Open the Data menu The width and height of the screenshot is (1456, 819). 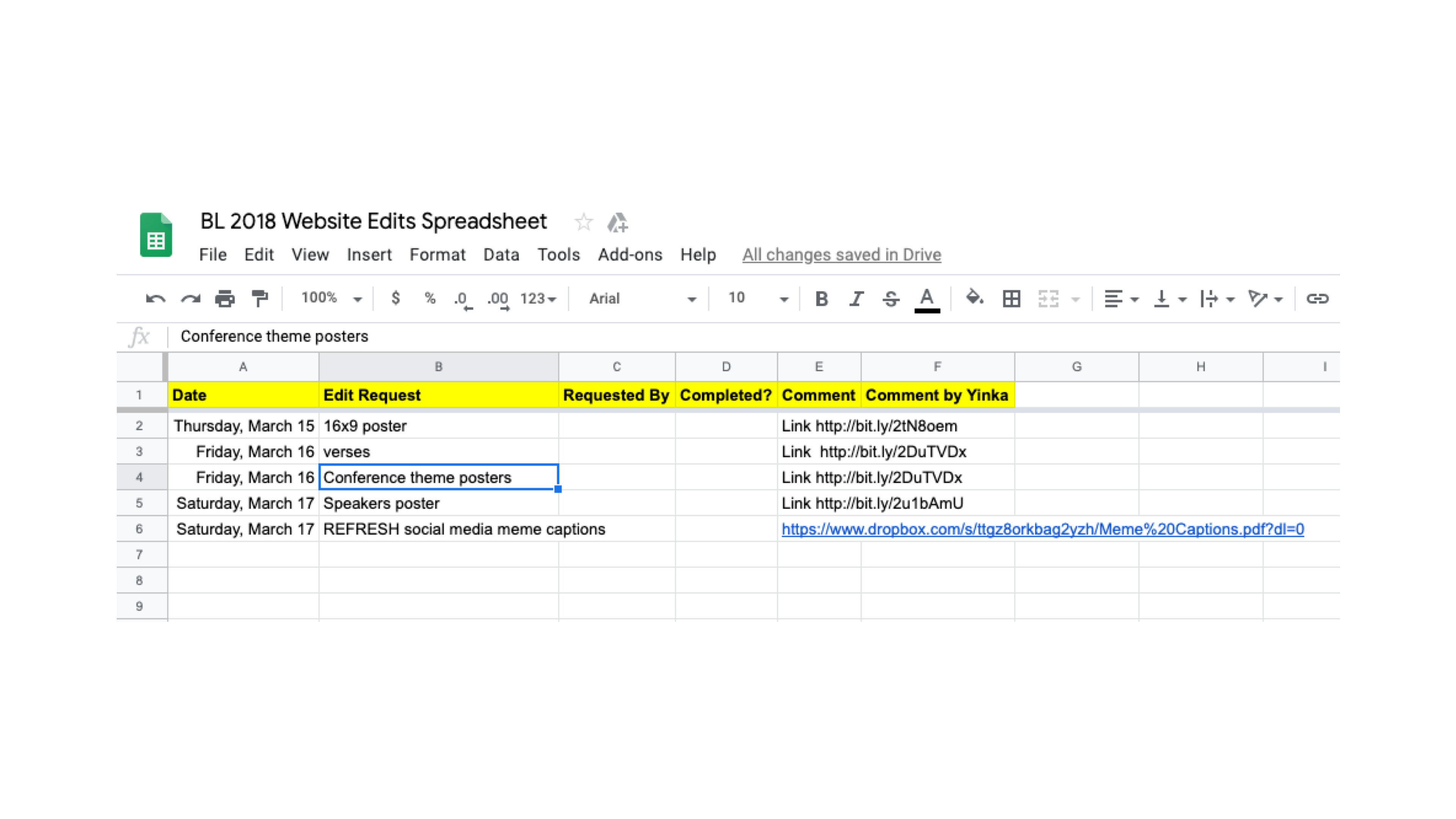tap(501, 255)
